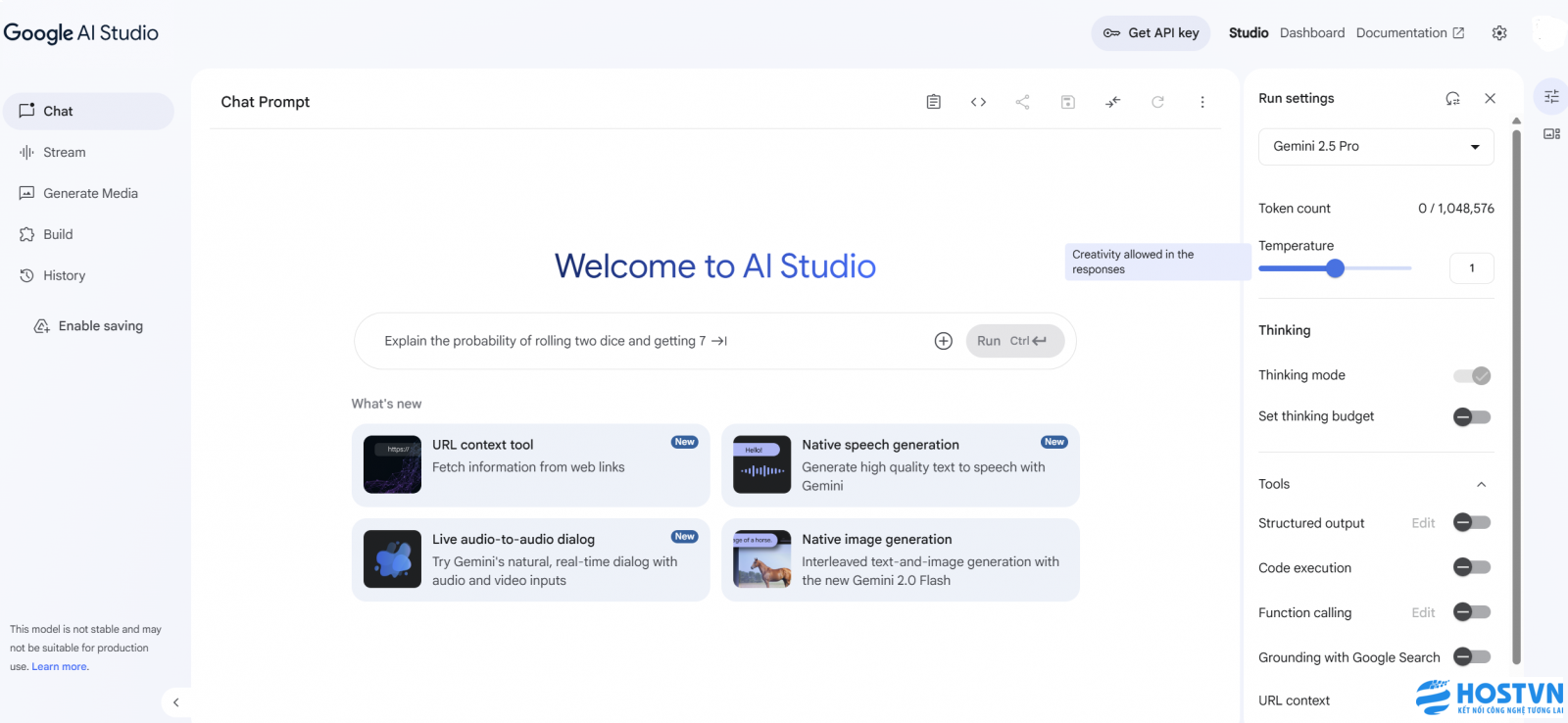
Task: Click the Native speech generation thumbnail
Action: click(761, 464)
